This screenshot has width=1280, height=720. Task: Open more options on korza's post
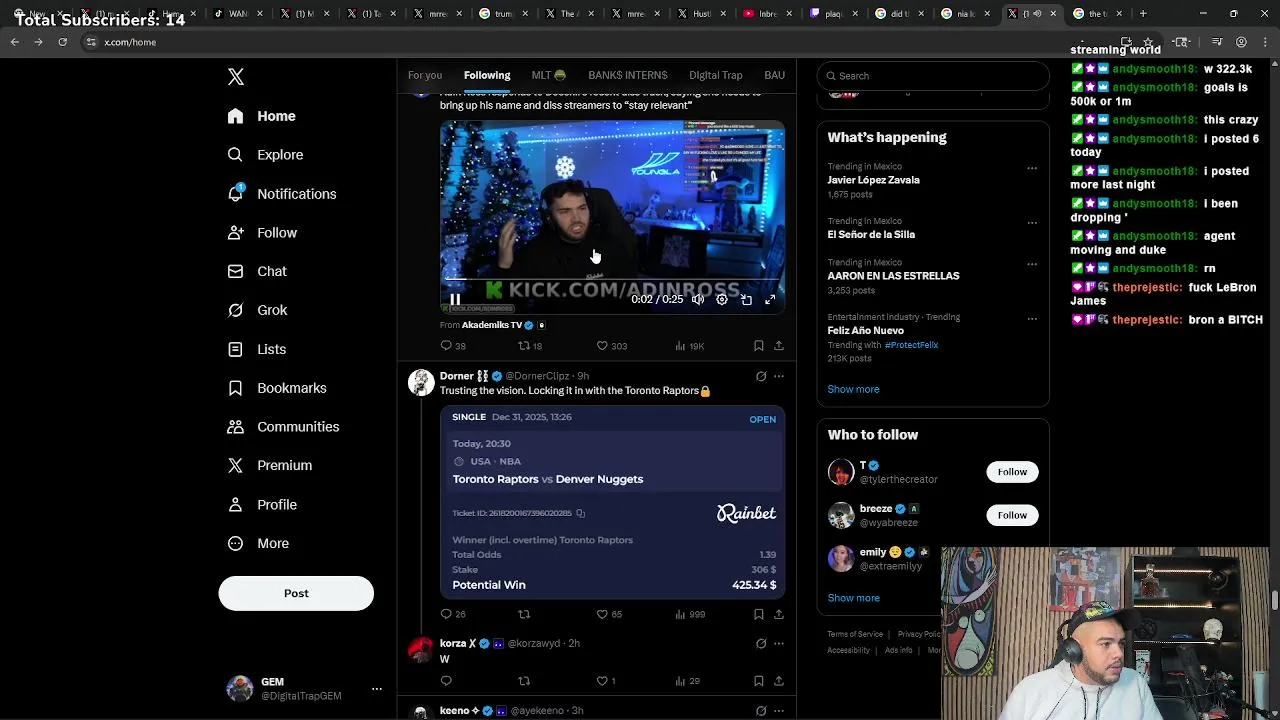779,643
